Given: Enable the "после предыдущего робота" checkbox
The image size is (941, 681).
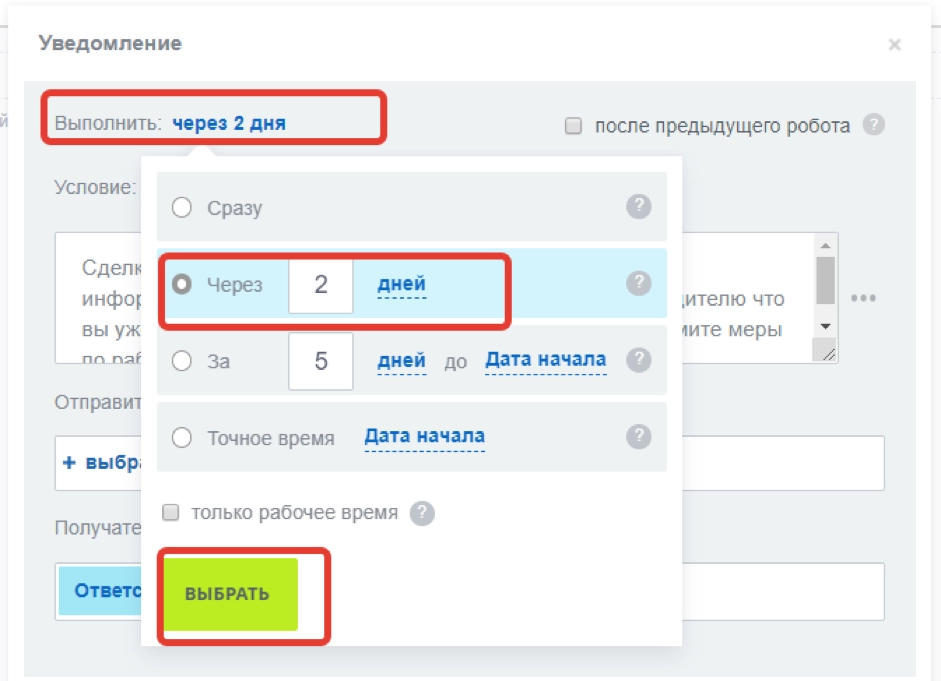Looking at the screenshot, I should (x=574, y=125).
